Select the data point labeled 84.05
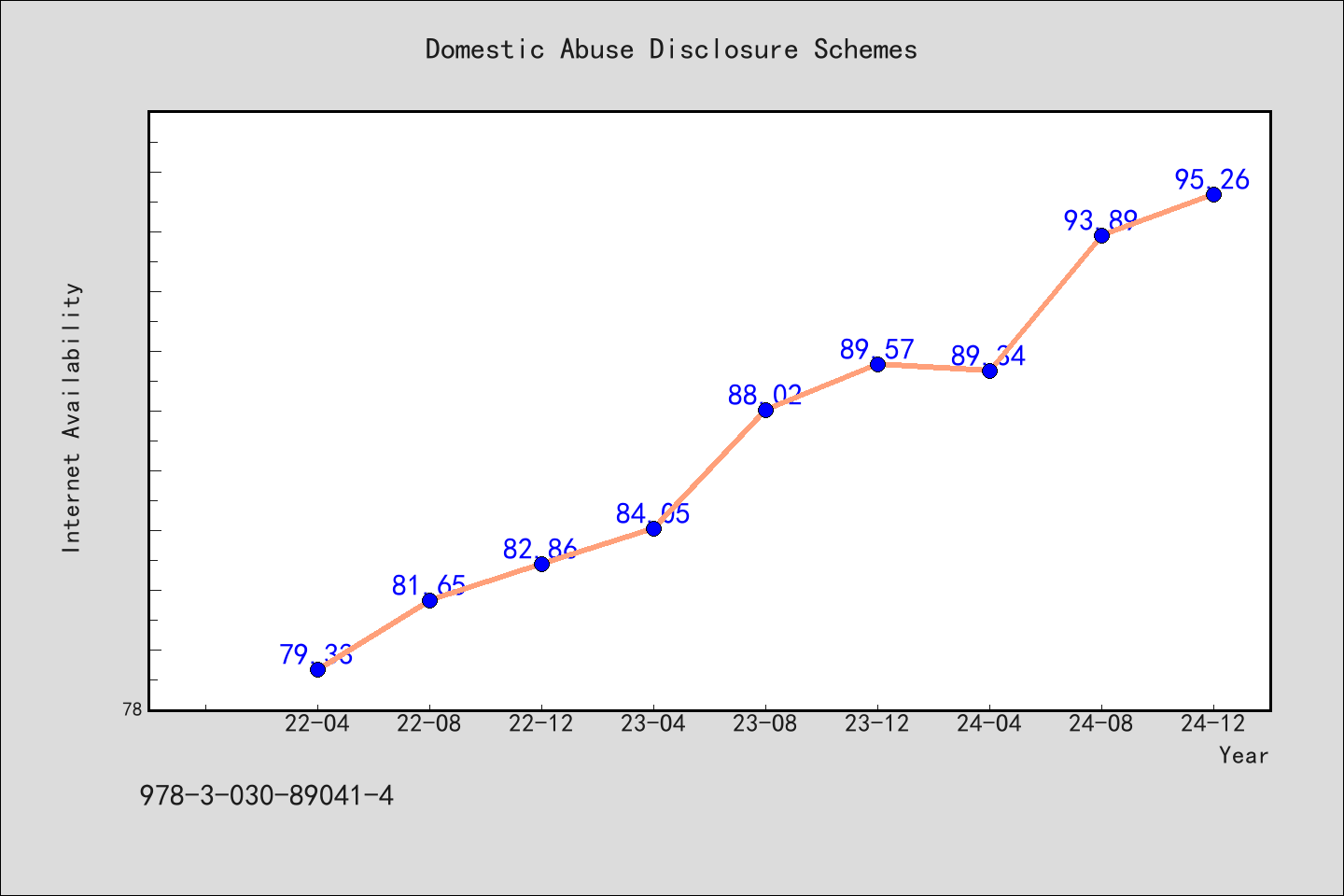The height and width of the screenshot is (896, 1344). point(653,528)
